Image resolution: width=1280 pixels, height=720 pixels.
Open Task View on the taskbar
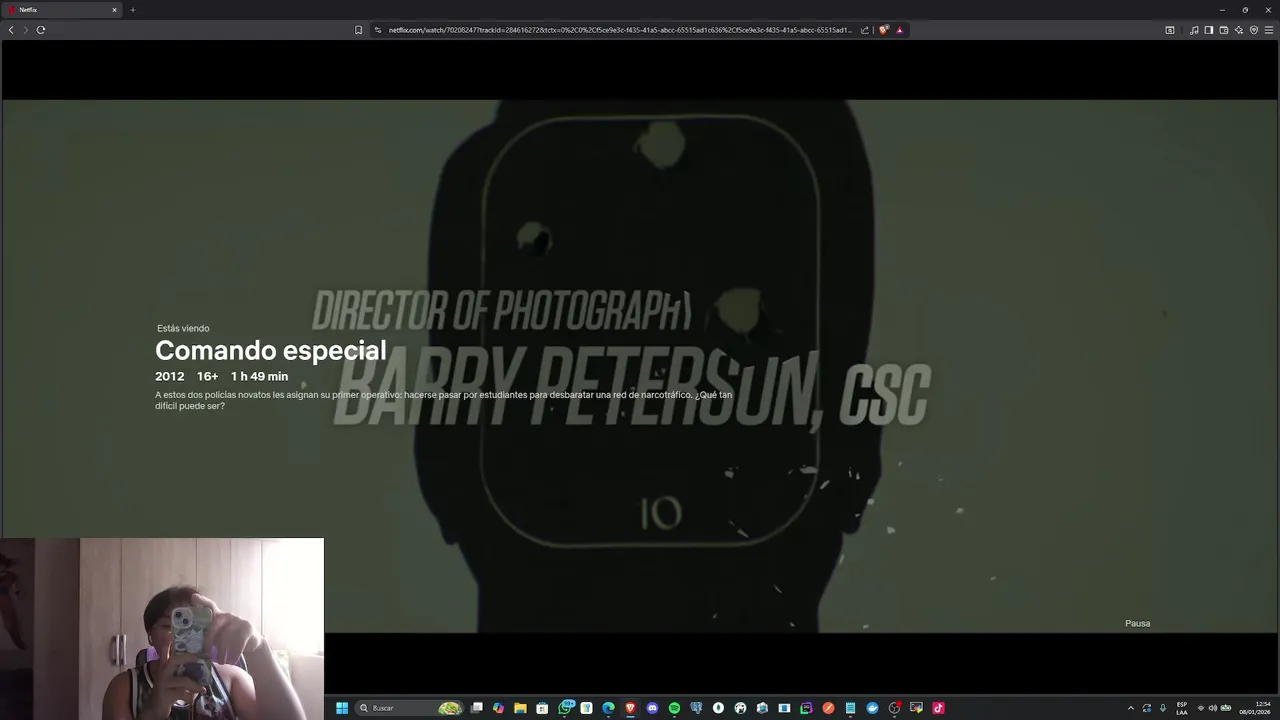click(477, 708)
